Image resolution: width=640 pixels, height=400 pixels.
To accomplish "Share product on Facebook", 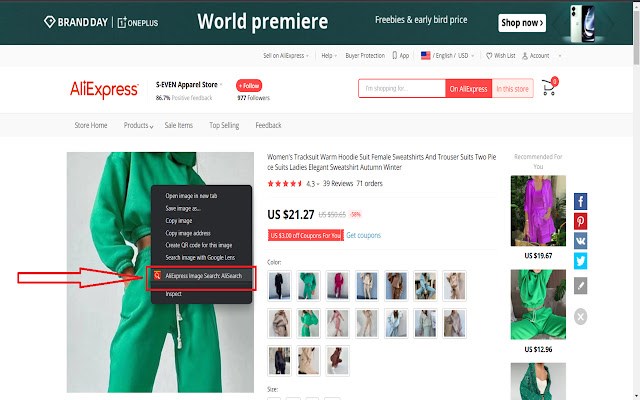I will point(580,201).
